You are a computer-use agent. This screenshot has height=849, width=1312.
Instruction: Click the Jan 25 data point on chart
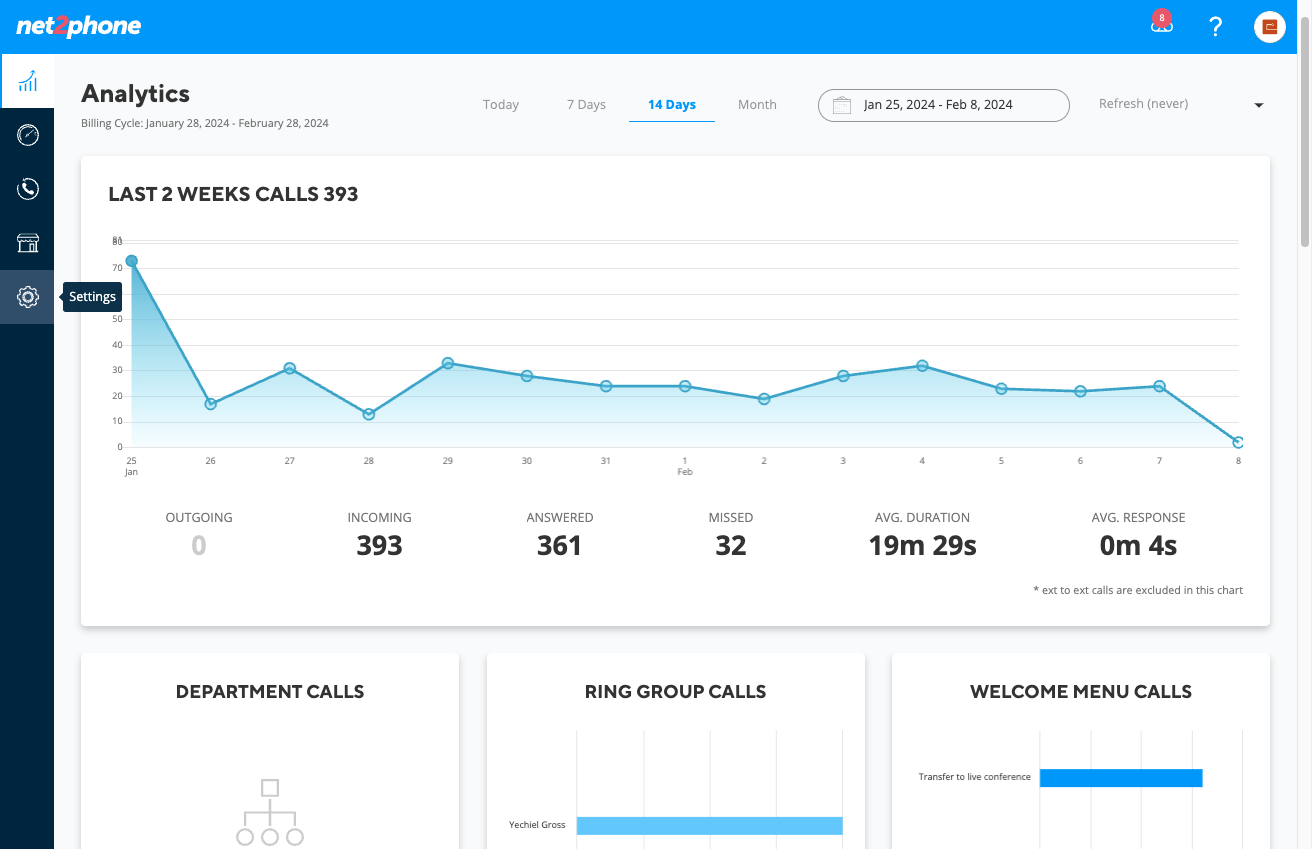131,261
